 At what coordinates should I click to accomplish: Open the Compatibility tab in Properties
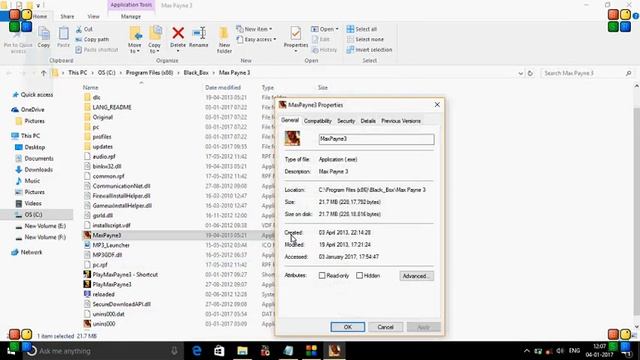[318, 121]
